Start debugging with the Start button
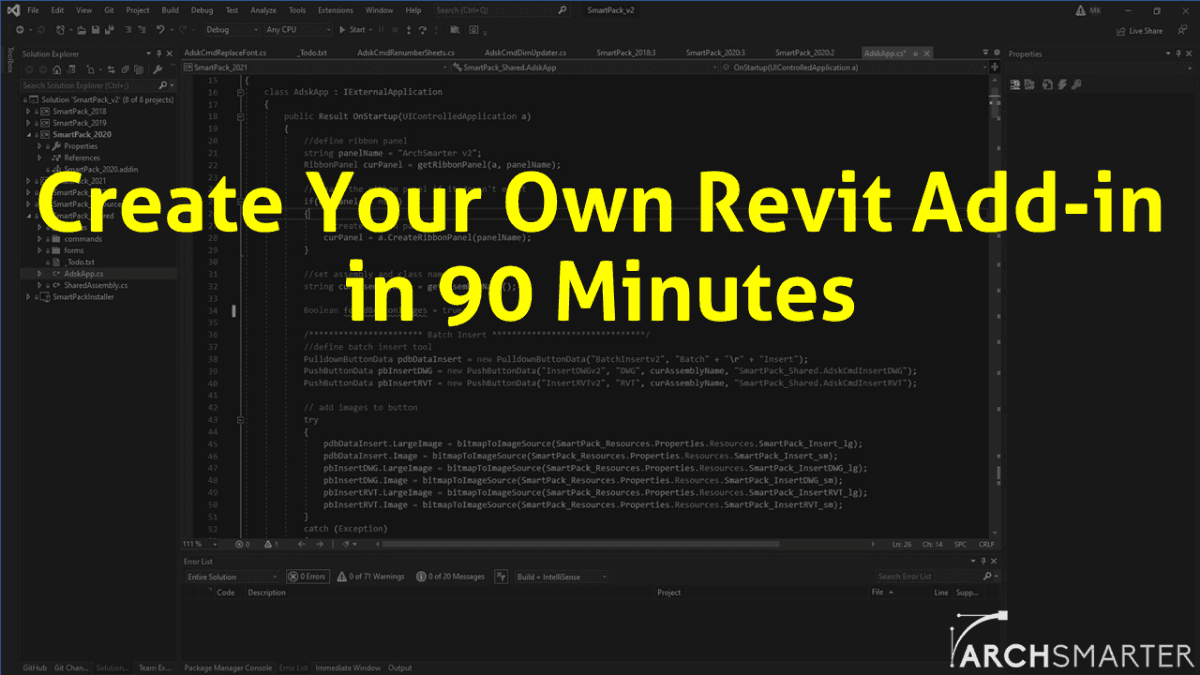The width and height of the screenshot is (1200, 675). point(353,30)
